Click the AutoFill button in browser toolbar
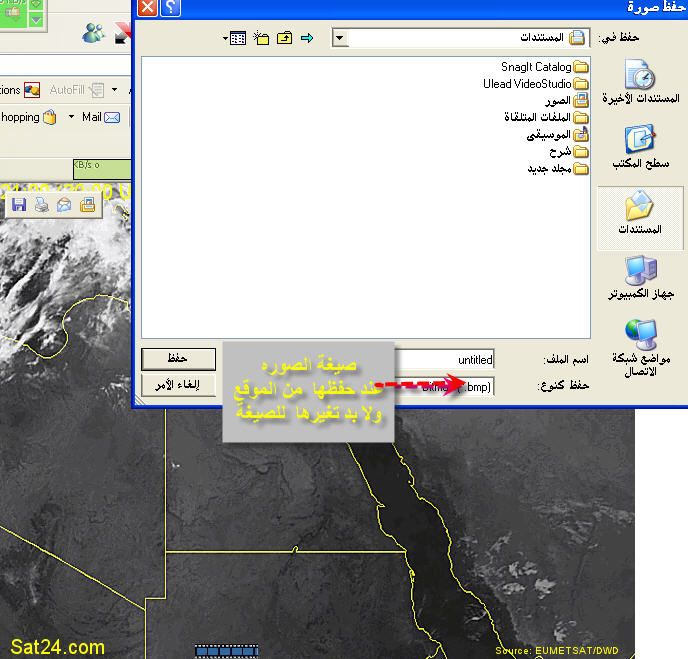 click(x=76, y=90)
